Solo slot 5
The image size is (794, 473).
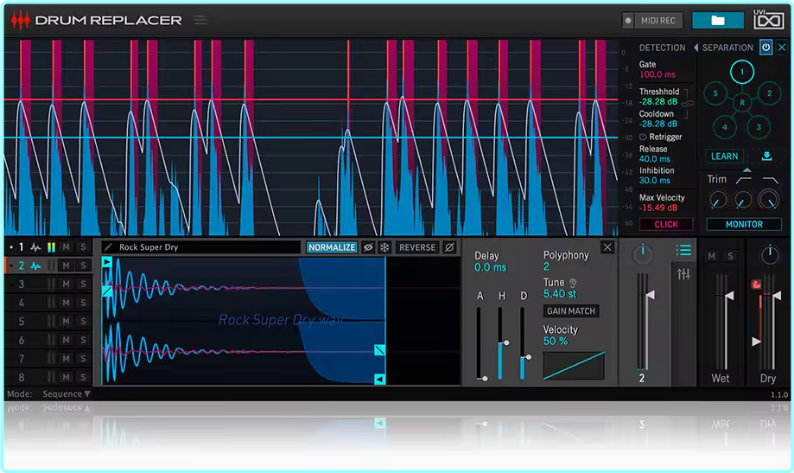tap(83, 321)
